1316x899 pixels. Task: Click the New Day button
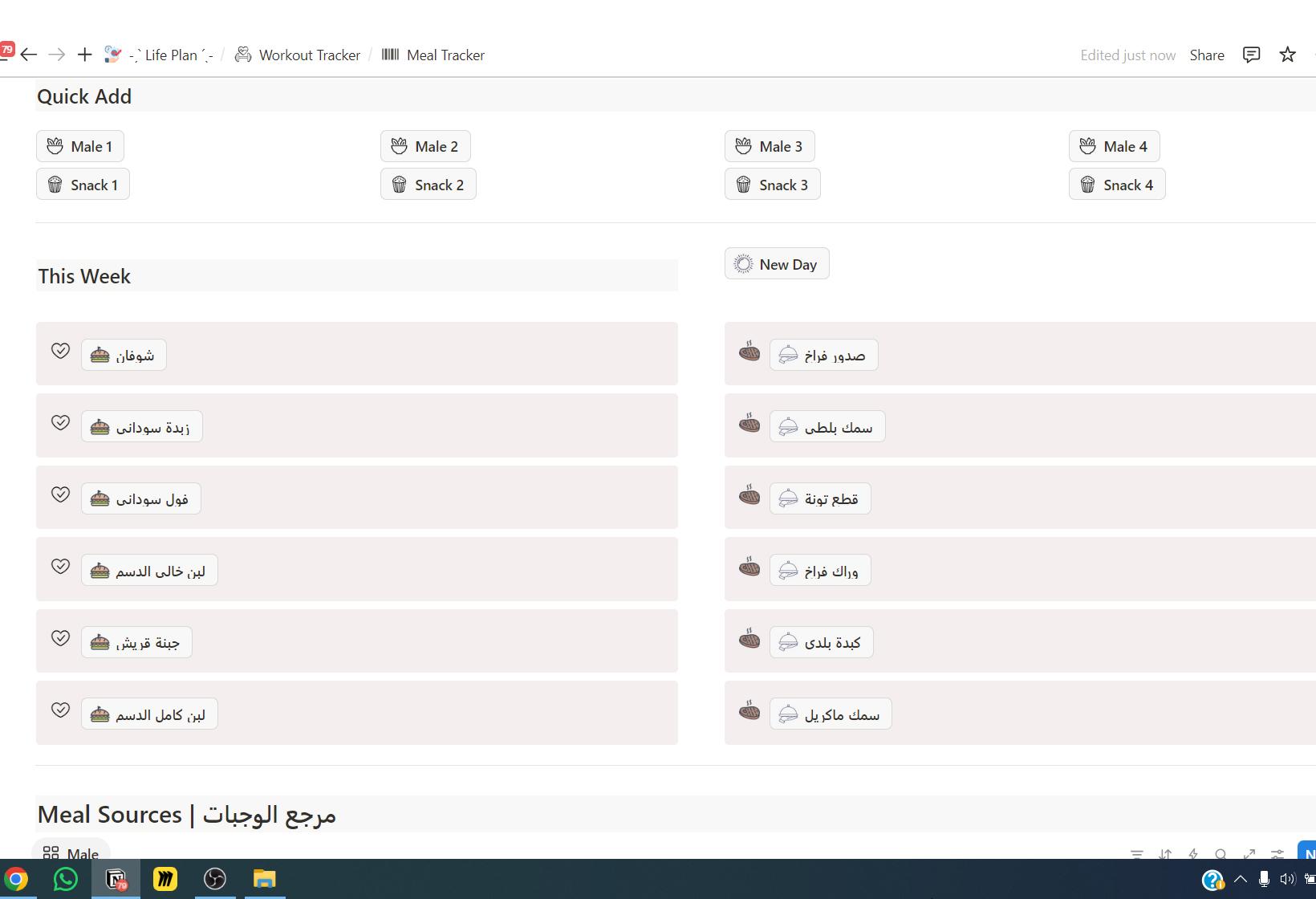[776, 263]
